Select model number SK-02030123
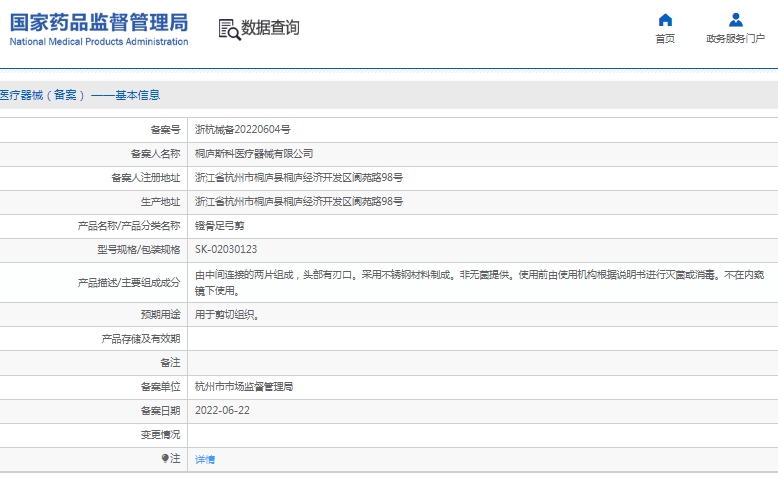The height and width of the screenshot is (480, 778). click(x=226, y=249)
